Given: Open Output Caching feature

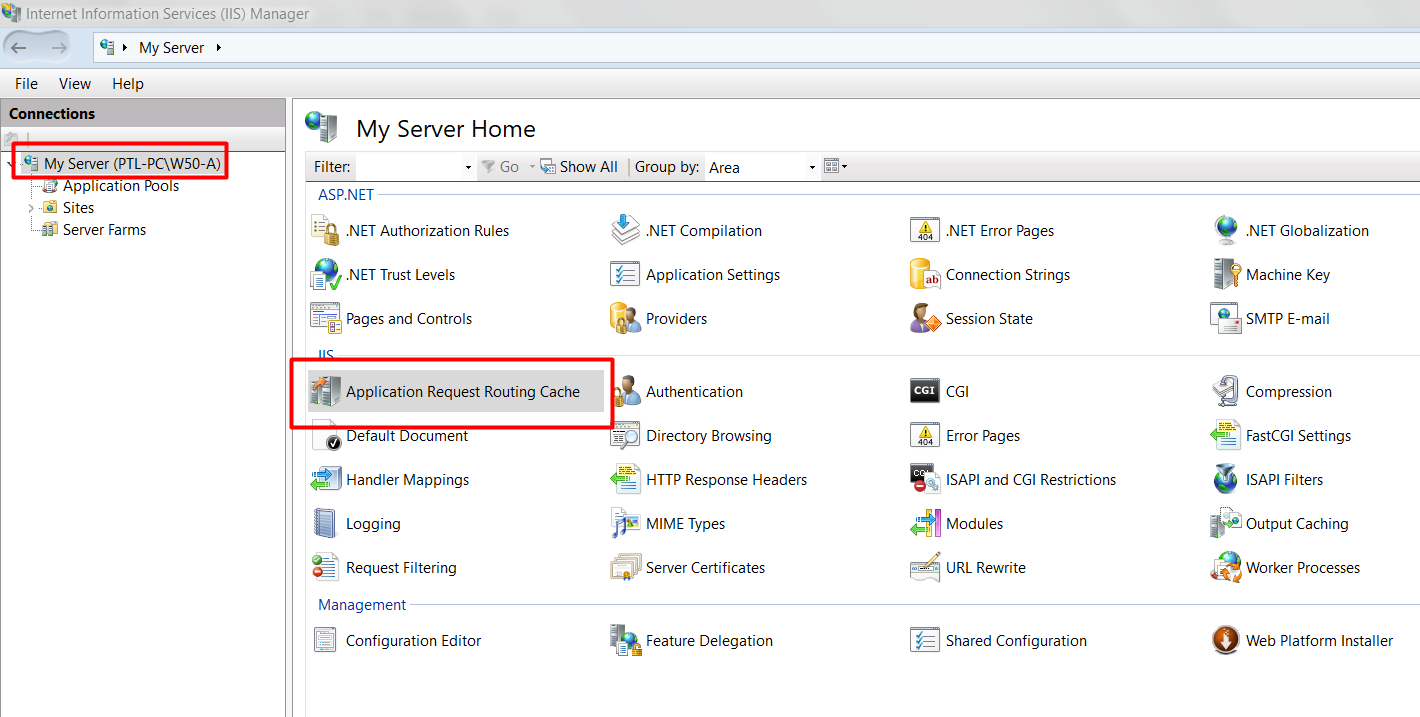Looking at the screenshot, I should (1281, 524).
